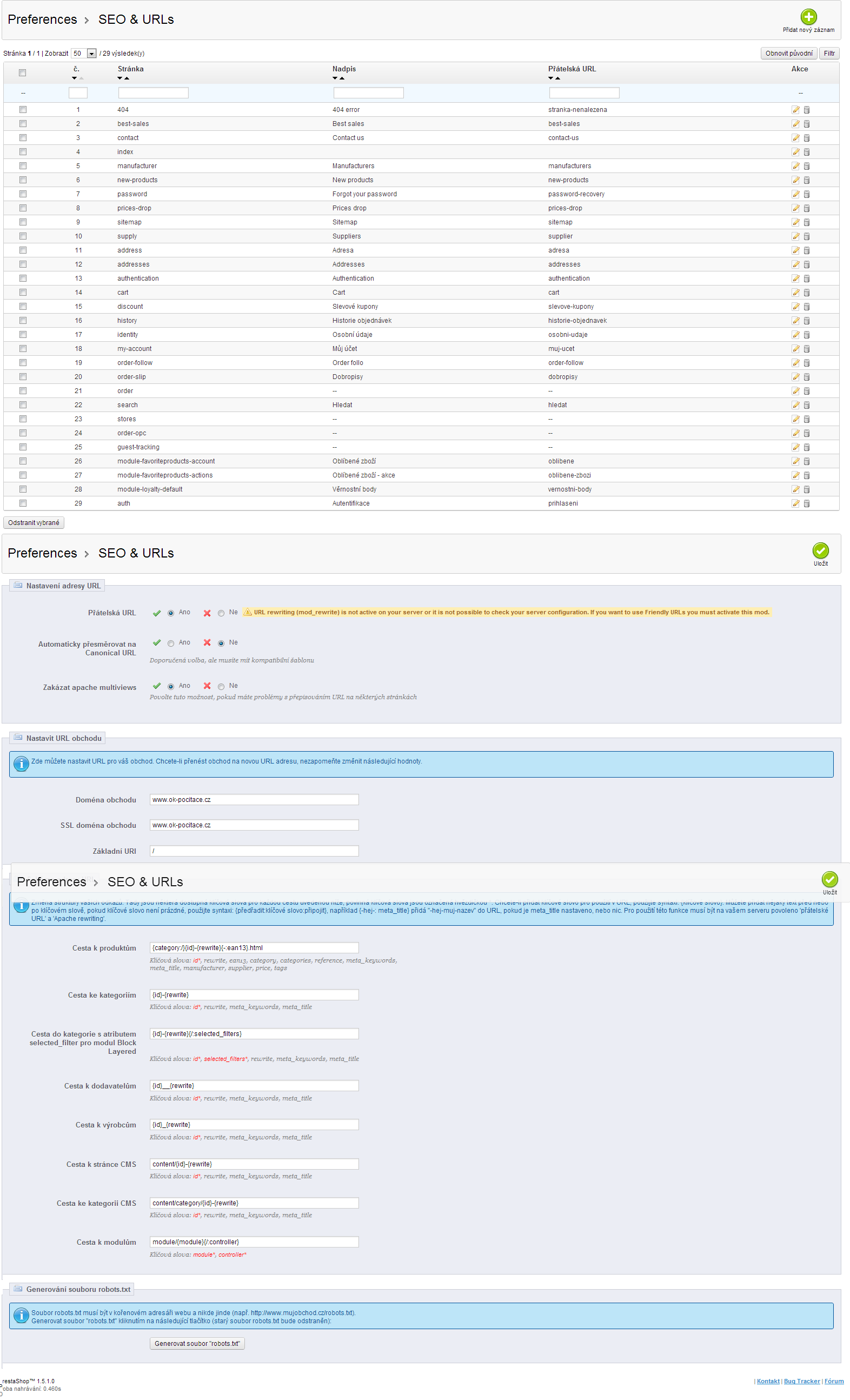Viewport: 850px width, 1400px height.
Task: Delete the addresses row
Action: (807, 264)
